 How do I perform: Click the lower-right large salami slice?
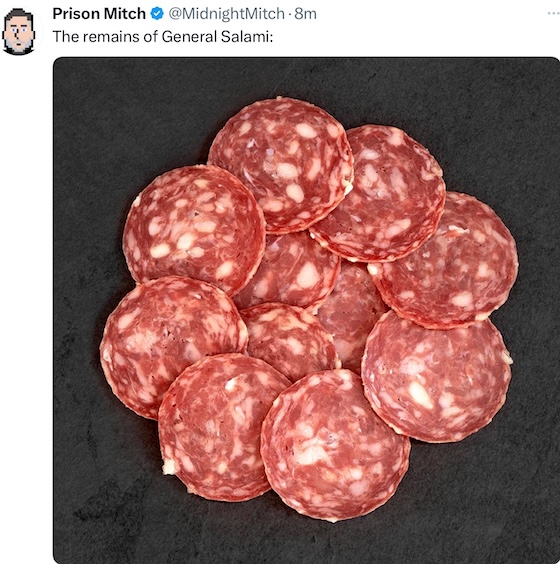point(437,376)
